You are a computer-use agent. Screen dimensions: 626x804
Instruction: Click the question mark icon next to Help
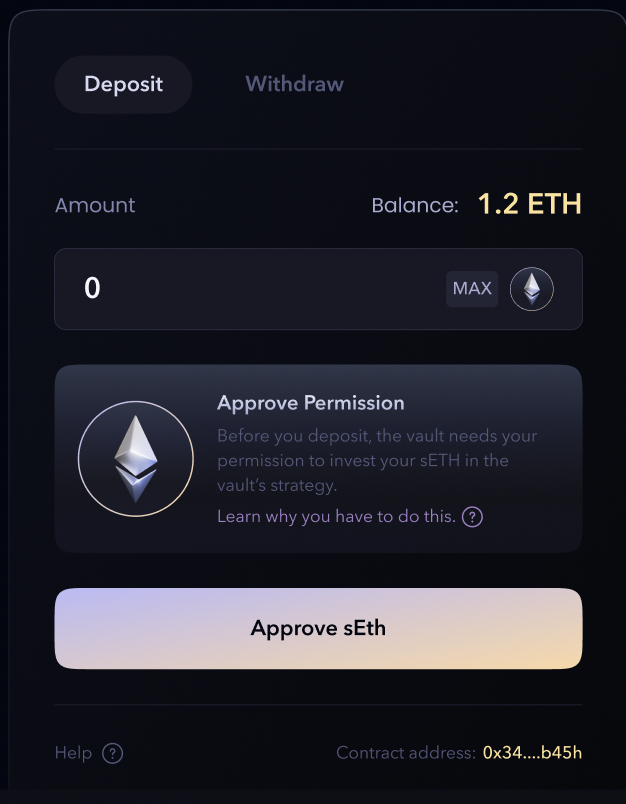(113, 753)
